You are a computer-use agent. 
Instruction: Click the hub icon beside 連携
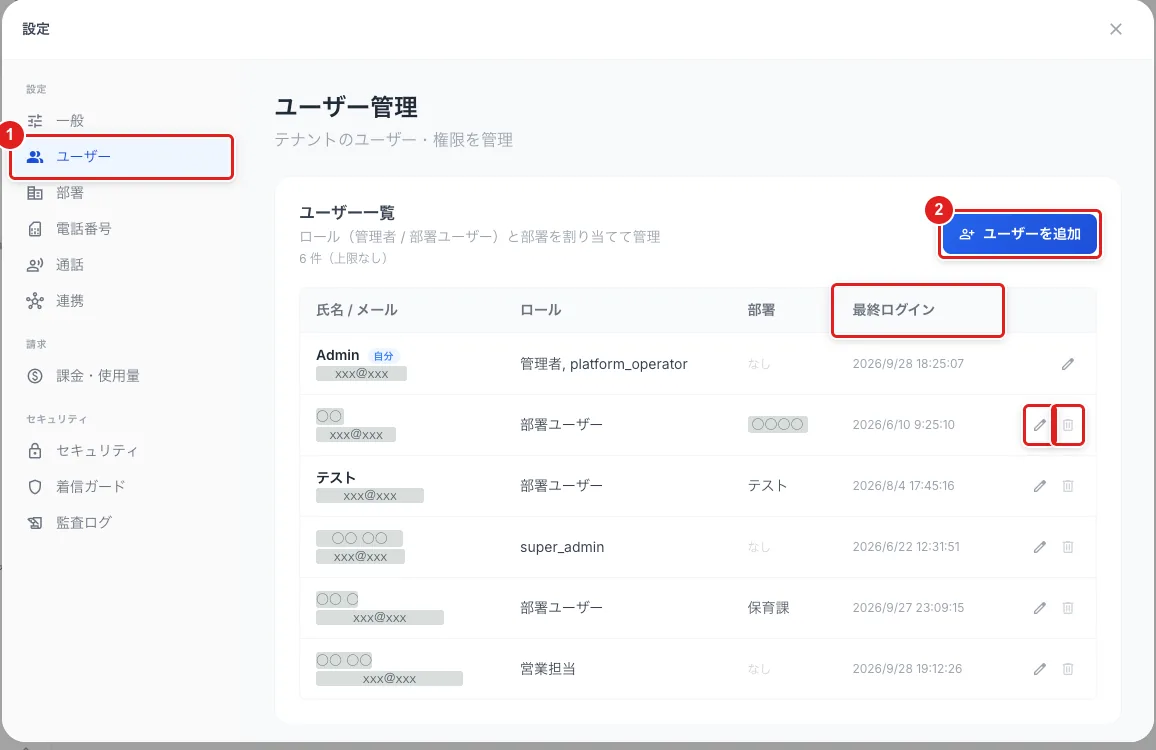click(35, 301)
